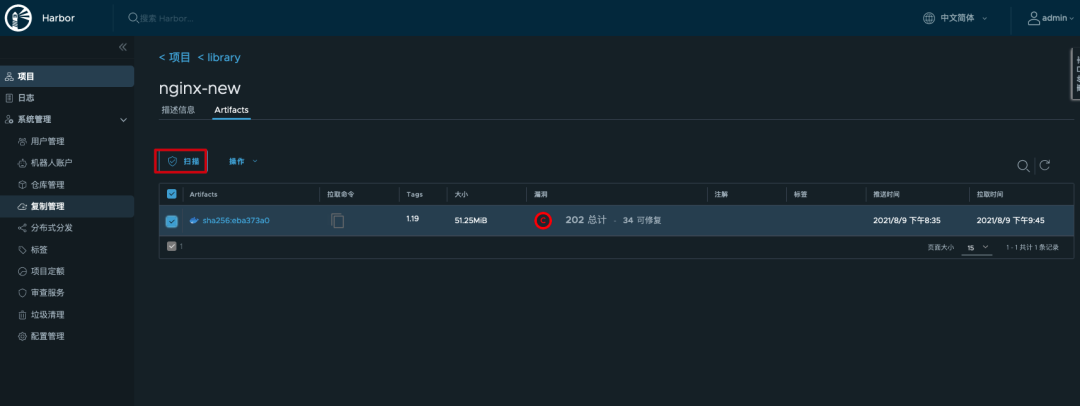The width and height of the screenshot is (1080, 406).
Task: Click the 1.19 tag cell
Action: tap(413, 219)
